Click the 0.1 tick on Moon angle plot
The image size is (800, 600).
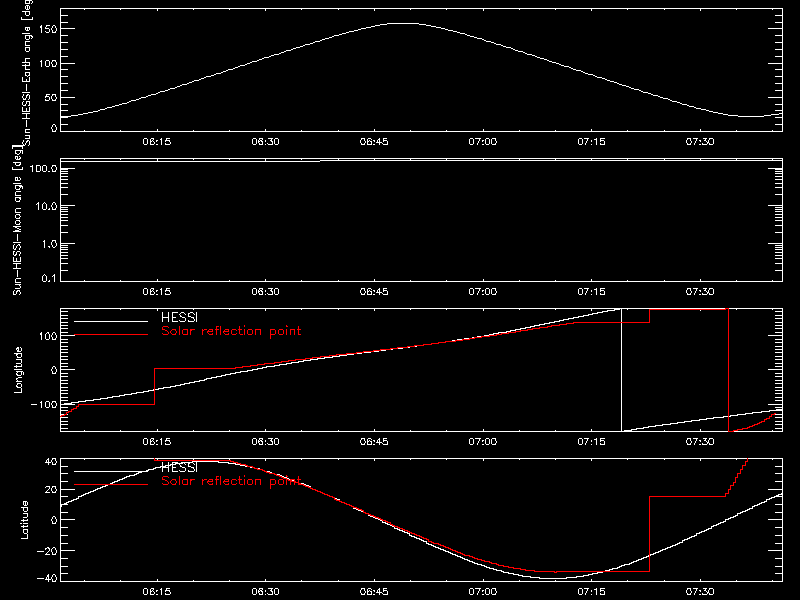tap(49, 278)
